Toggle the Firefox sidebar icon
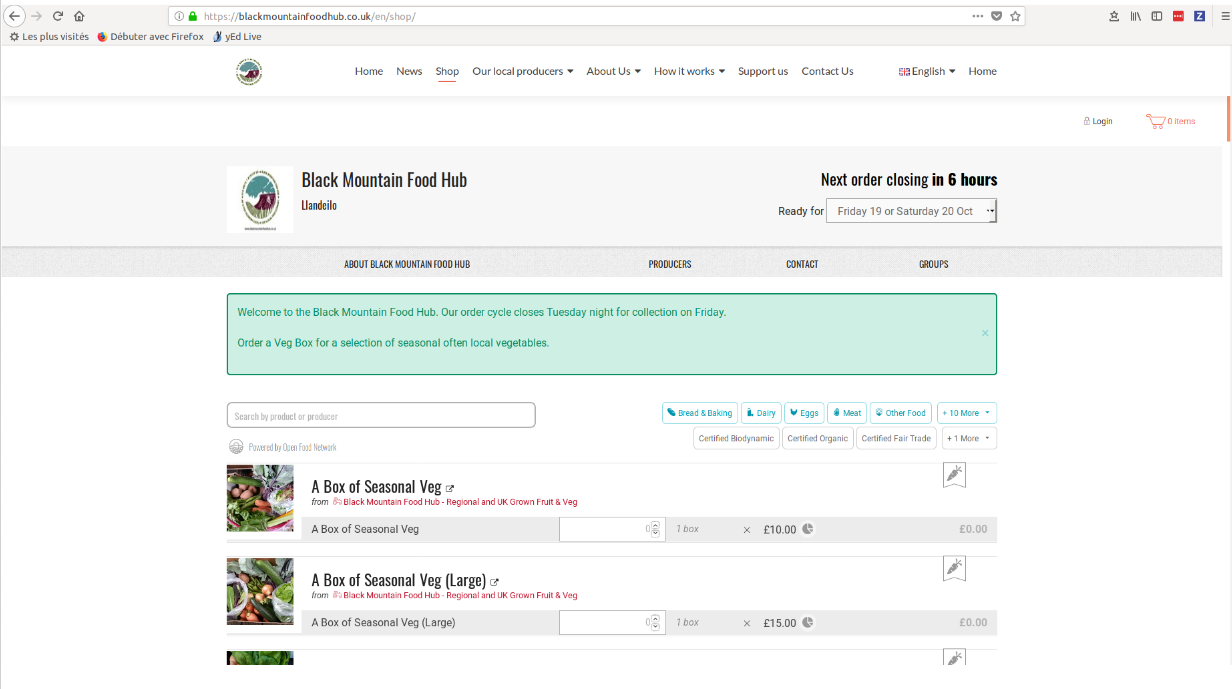This screenshot has width=1232, height=689. pos(1157,16)
